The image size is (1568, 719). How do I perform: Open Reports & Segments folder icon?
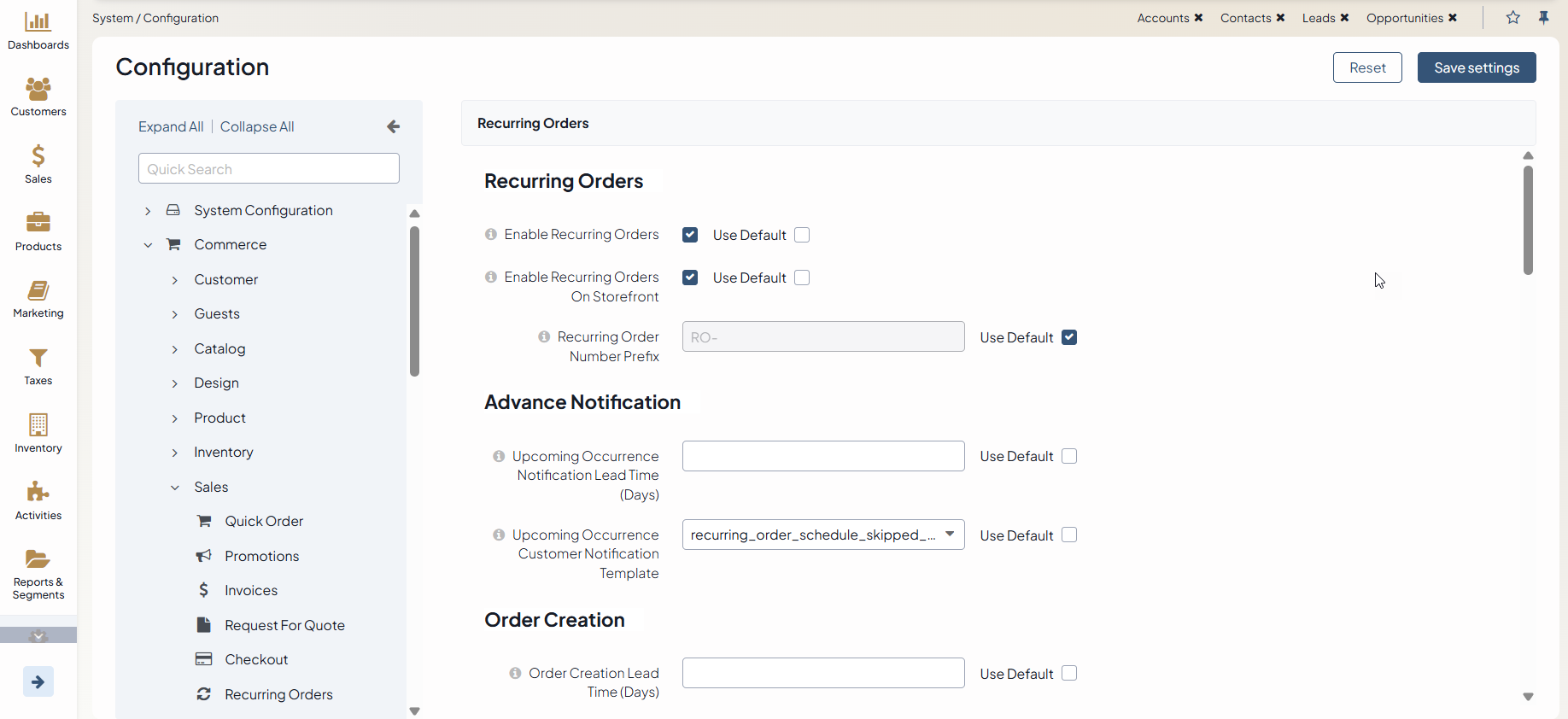(x=38, y=559)
